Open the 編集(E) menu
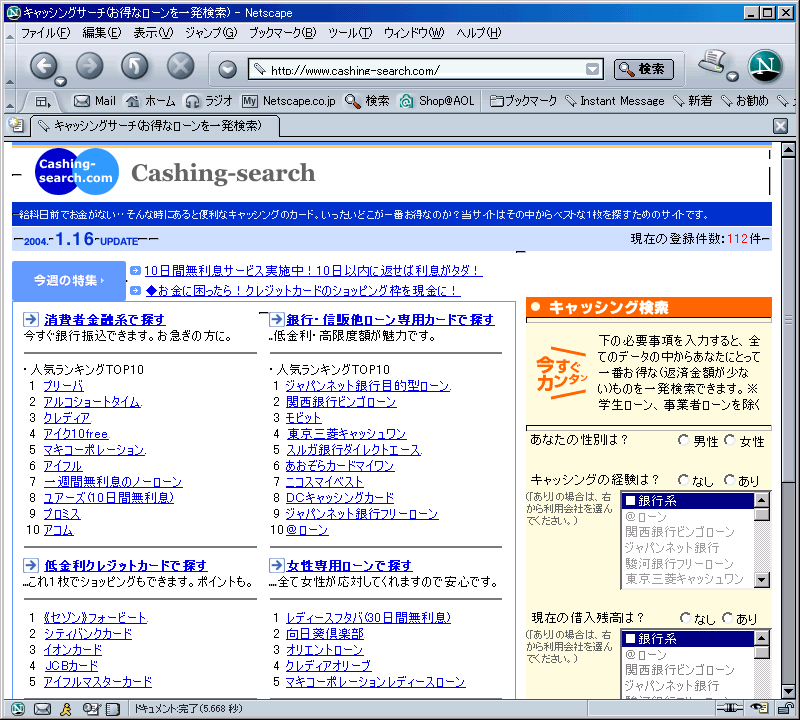 (102, 33)
